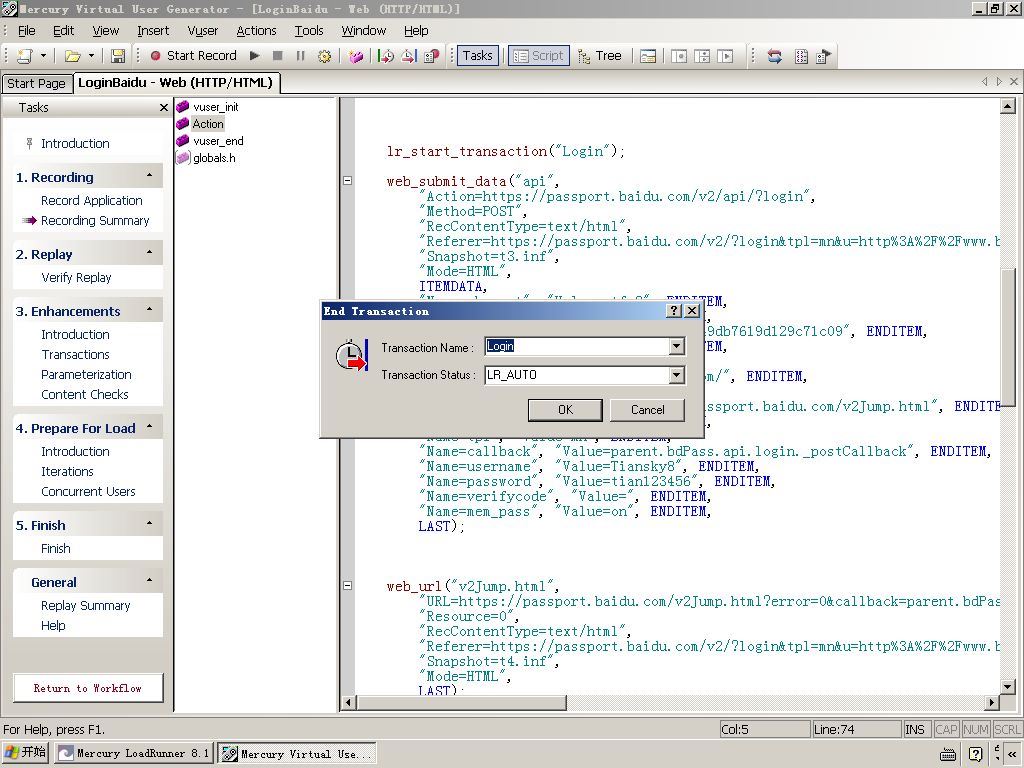The width and height of the screenshot is (1024, 768).
Task: Click the last toolbar icon with arrow
Action: 824,56
